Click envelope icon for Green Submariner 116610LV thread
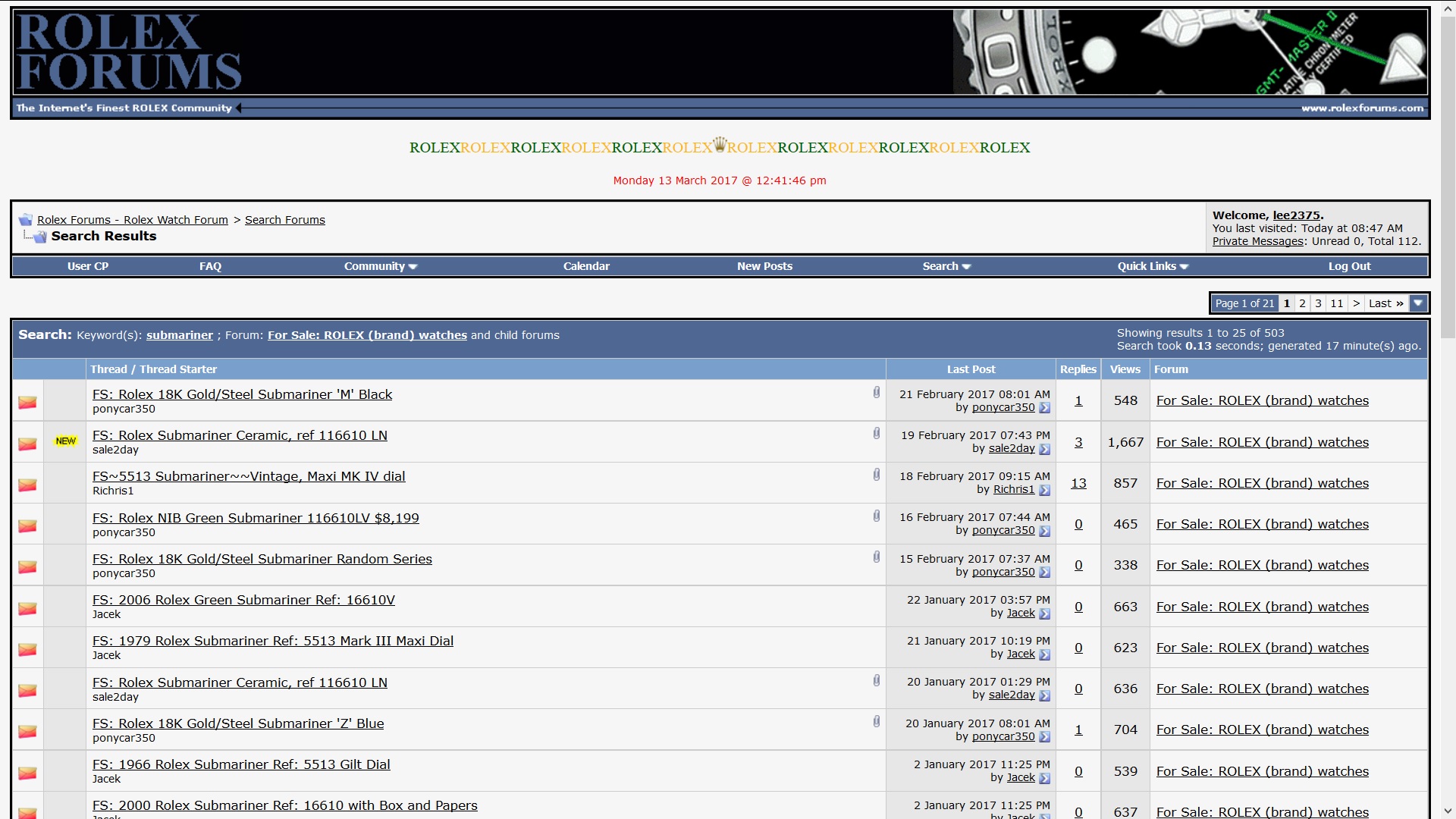 [x=27, y=526]
